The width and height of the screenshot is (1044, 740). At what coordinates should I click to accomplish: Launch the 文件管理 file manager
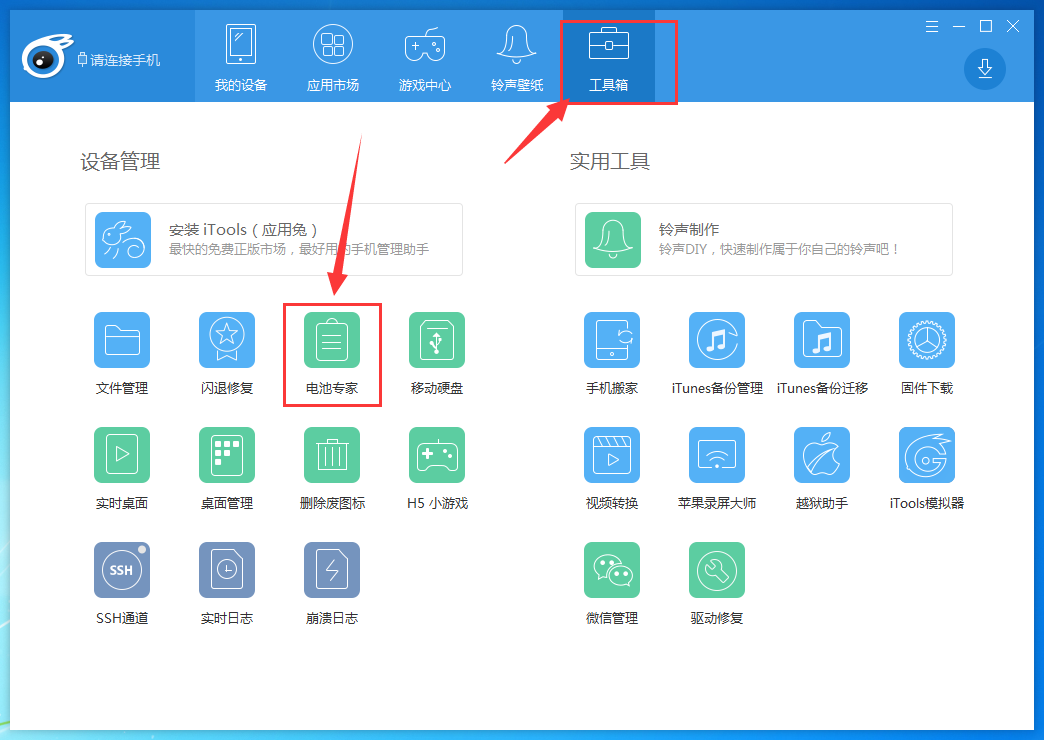click(121, 340)
